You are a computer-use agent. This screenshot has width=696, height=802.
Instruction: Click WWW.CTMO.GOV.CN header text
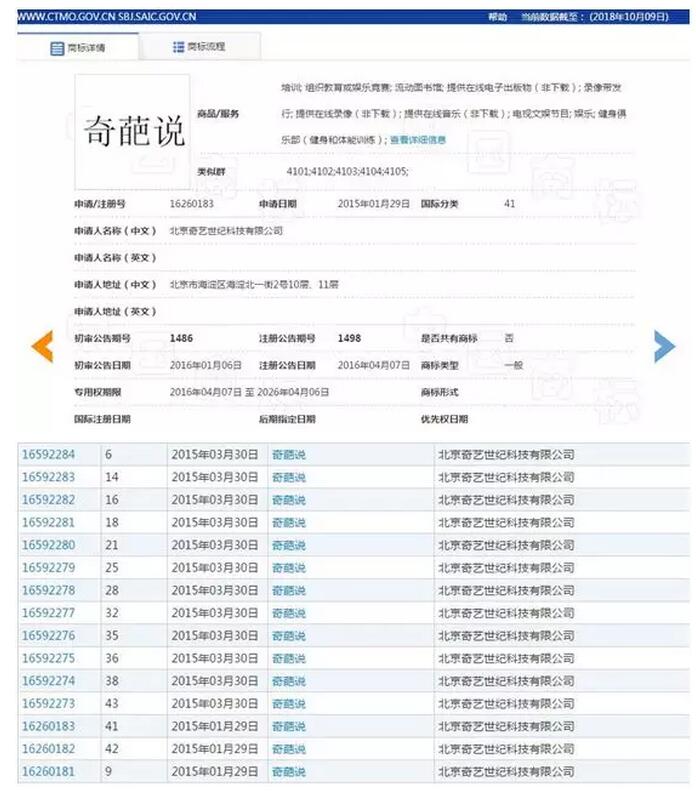coord(66,17)
